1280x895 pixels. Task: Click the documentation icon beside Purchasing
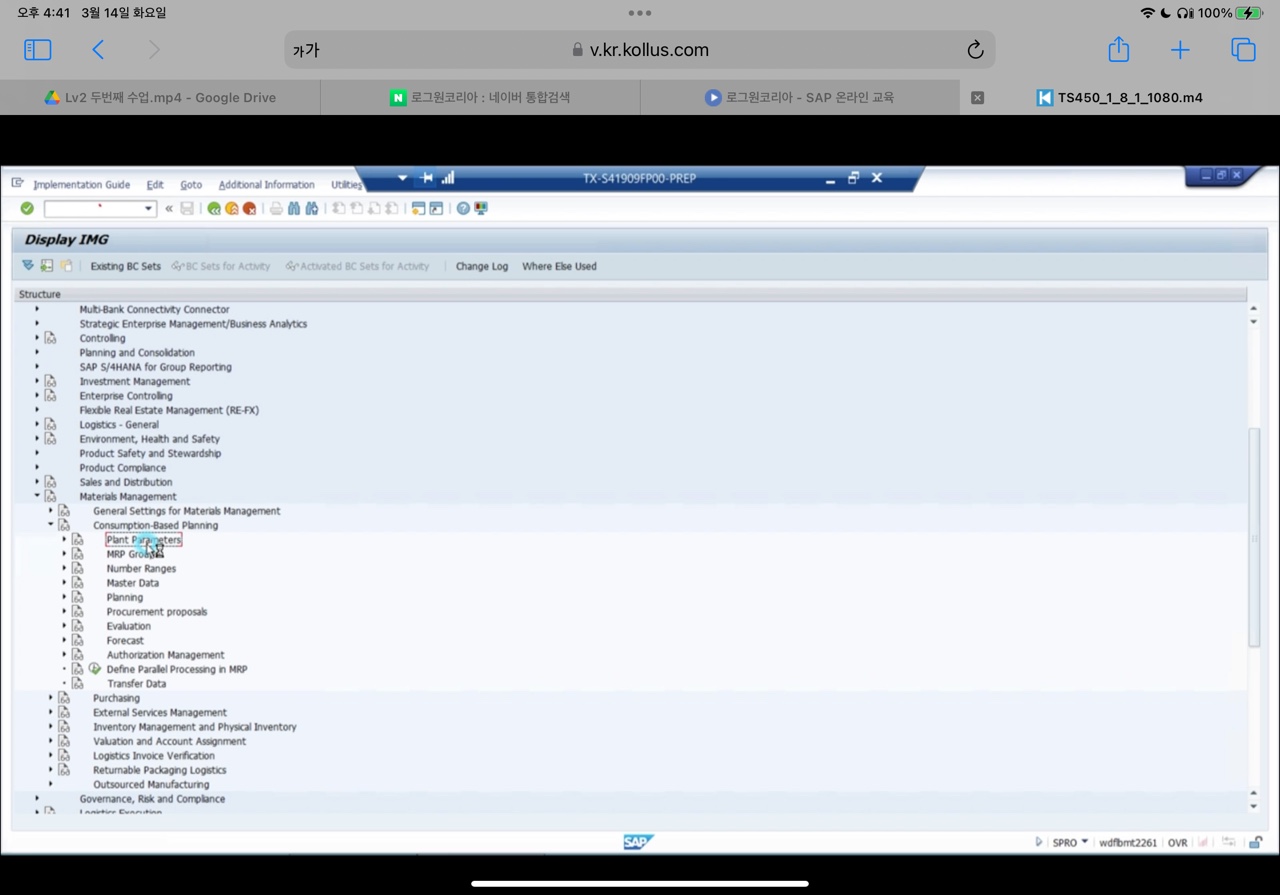(x=64, y=698)
